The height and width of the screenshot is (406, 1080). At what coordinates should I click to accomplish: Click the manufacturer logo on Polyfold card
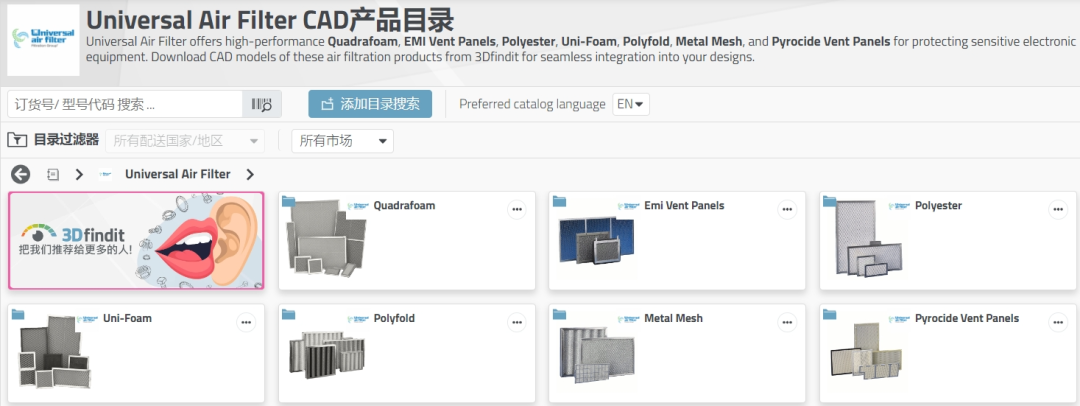[x=358, y=318]
